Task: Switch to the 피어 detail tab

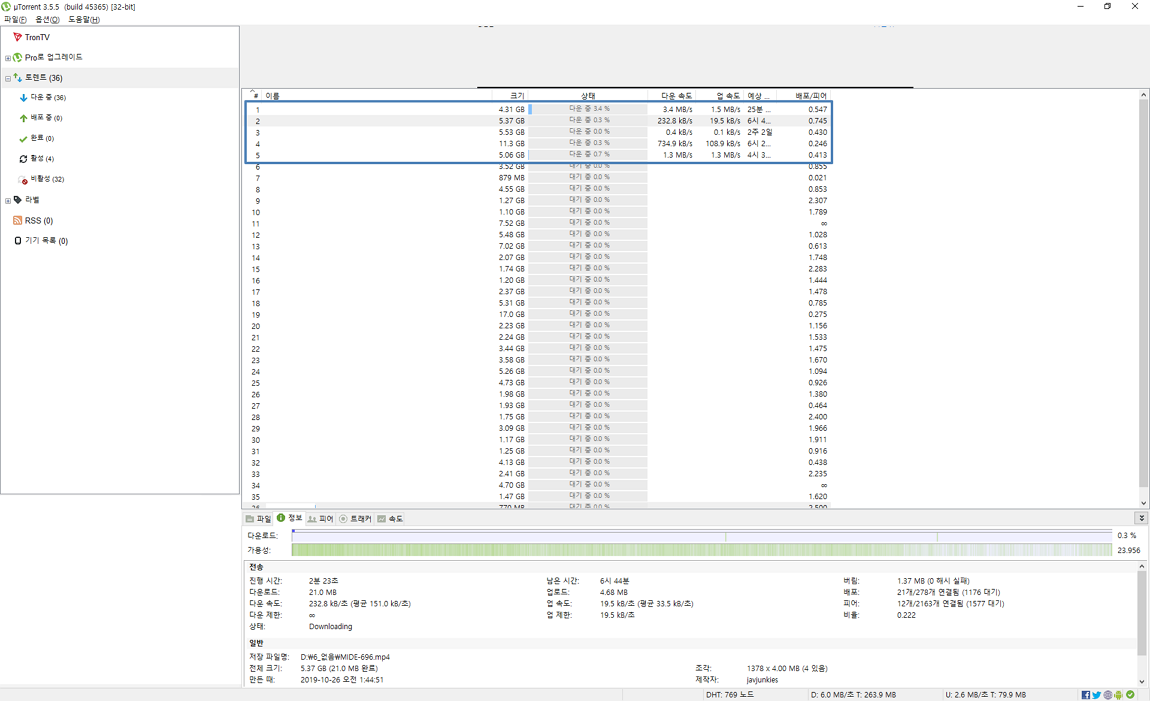Action: (x=321, y=518)
